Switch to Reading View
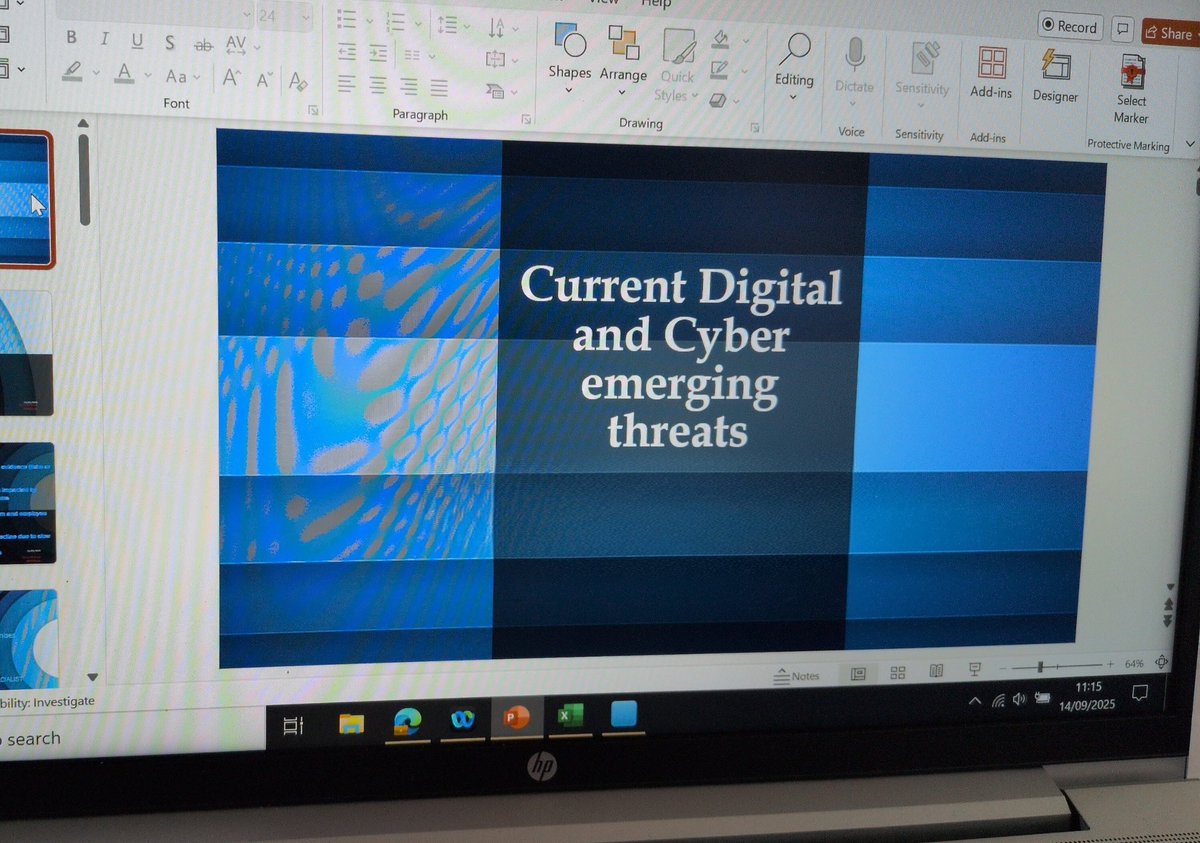The width and height of the screenshot is (1200, 843). [x=936, y=671]
